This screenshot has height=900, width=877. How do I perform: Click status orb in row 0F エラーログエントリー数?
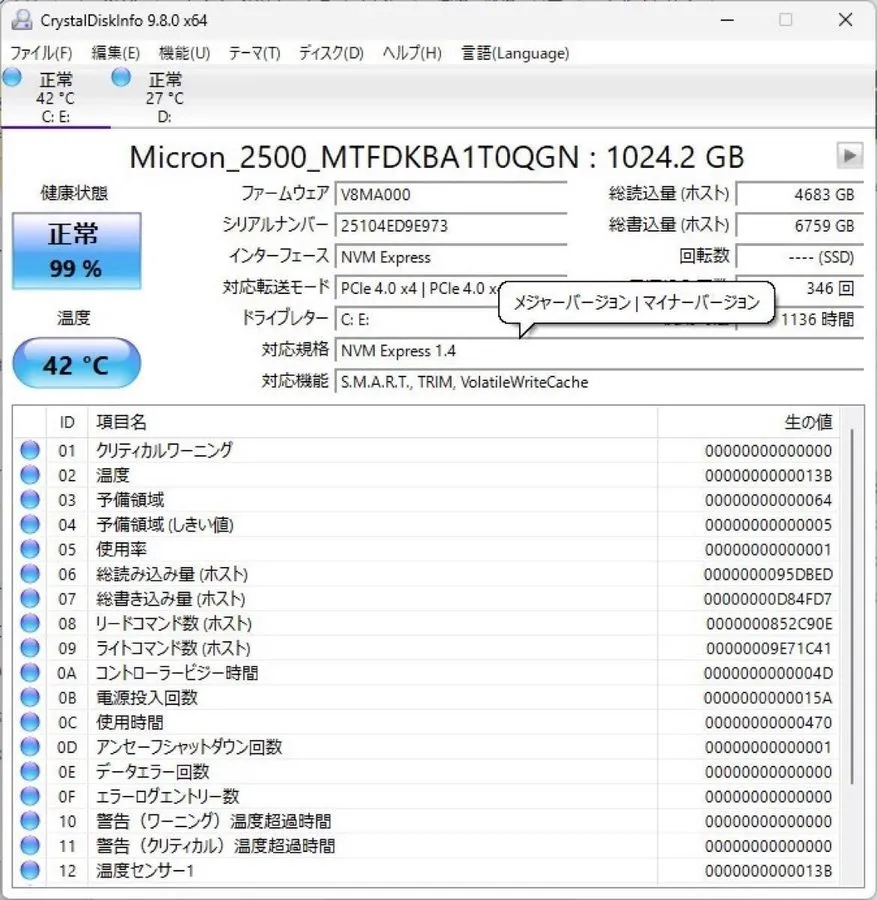(x=30, y=796)
